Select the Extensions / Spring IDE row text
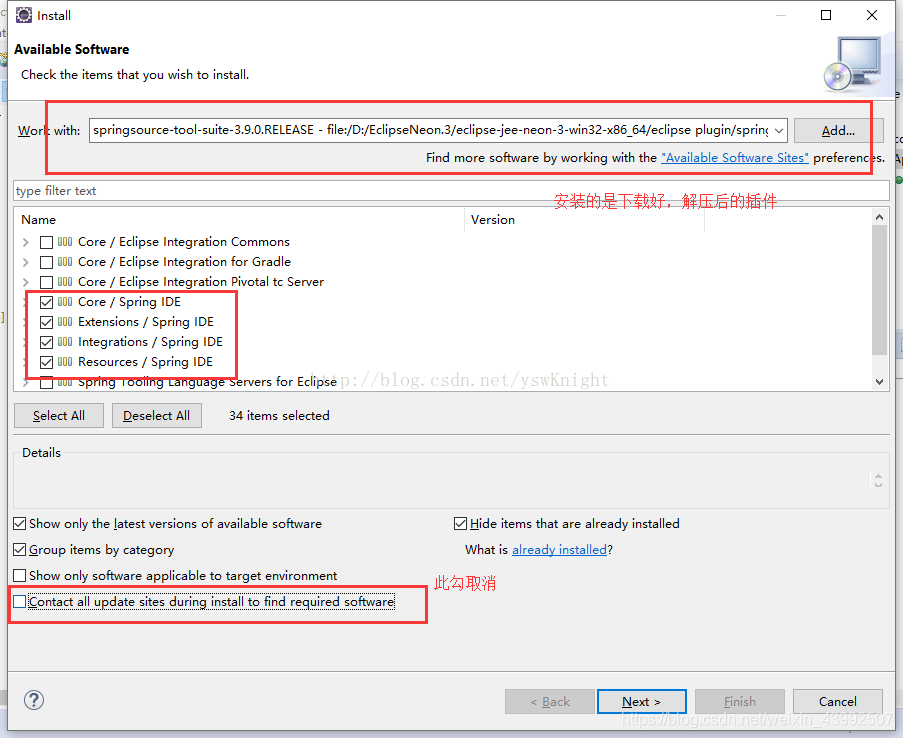Screen dimensions: 903x738 coord(146,321)
